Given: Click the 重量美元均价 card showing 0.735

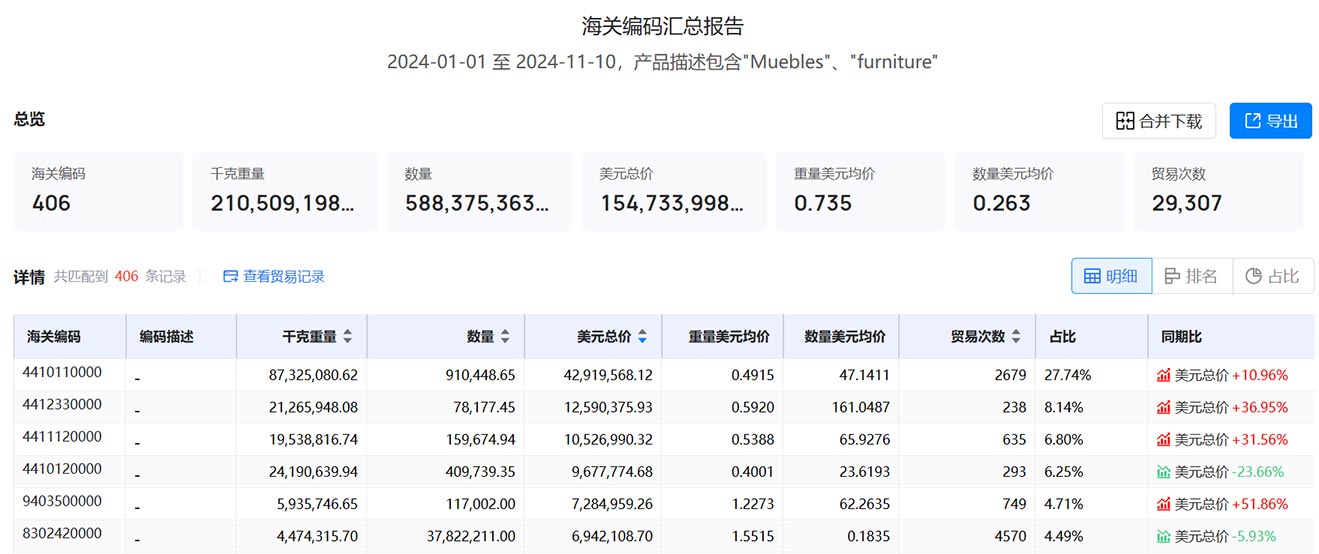Looking at the screenshot, I should (x=860, y=191).
